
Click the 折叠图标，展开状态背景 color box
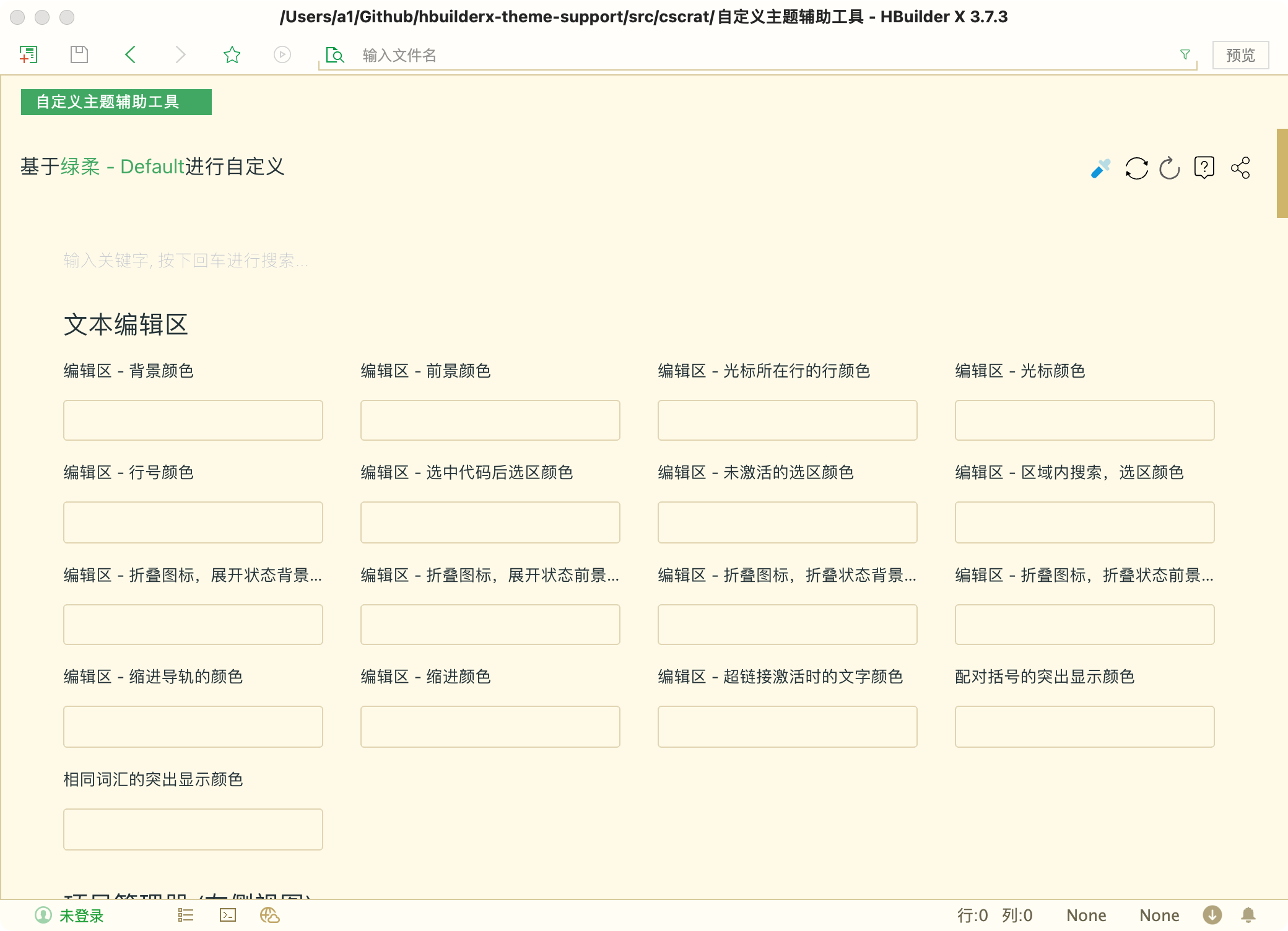coord(193,625)
